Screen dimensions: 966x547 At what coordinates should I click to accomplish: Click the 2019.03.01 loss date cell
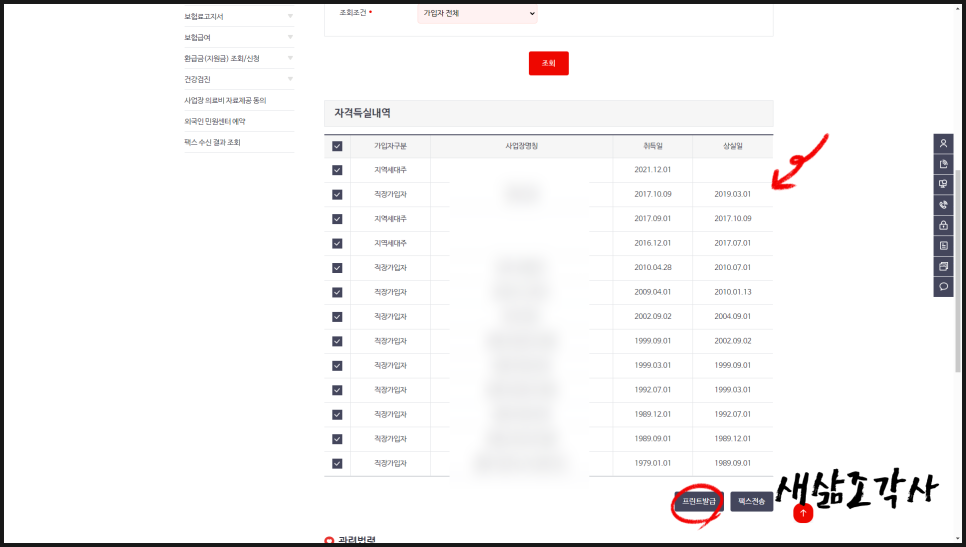(733, 194)
